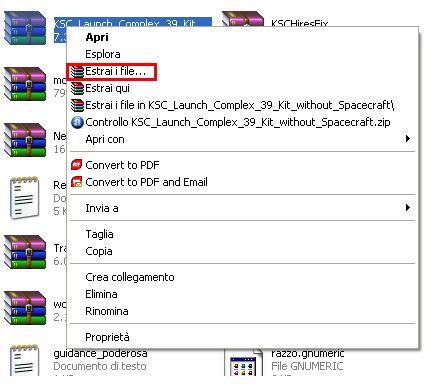Select the notepad document icon beside 'Re'
This screenshot has height=386, width=433.
[25, 198]
